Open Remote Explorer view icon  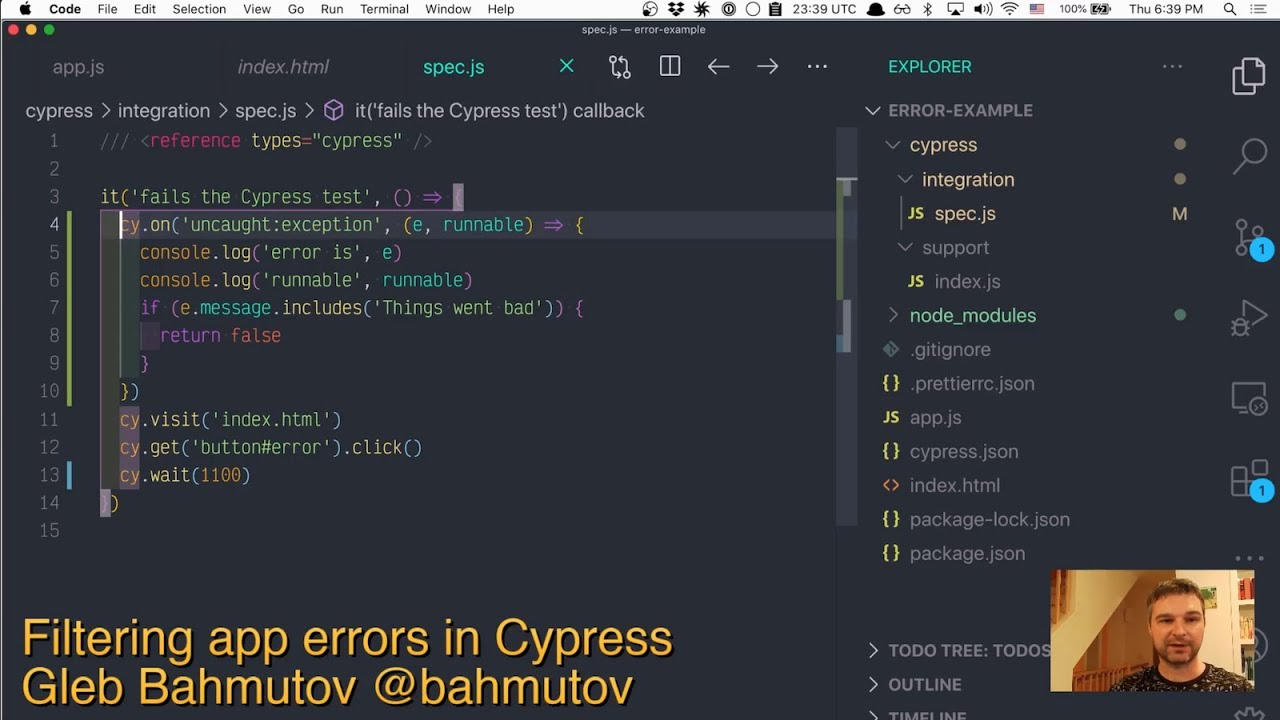coord(1250,399)
